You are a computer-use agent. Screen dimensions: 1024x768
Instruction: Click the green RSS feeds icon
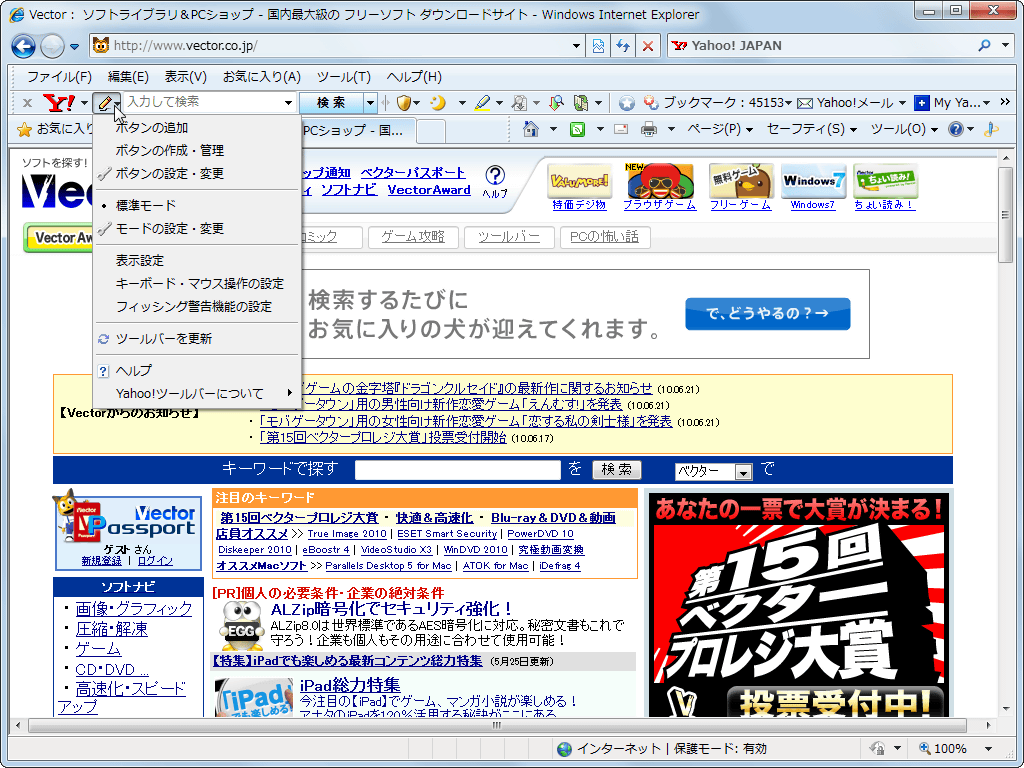click(577, 129)
